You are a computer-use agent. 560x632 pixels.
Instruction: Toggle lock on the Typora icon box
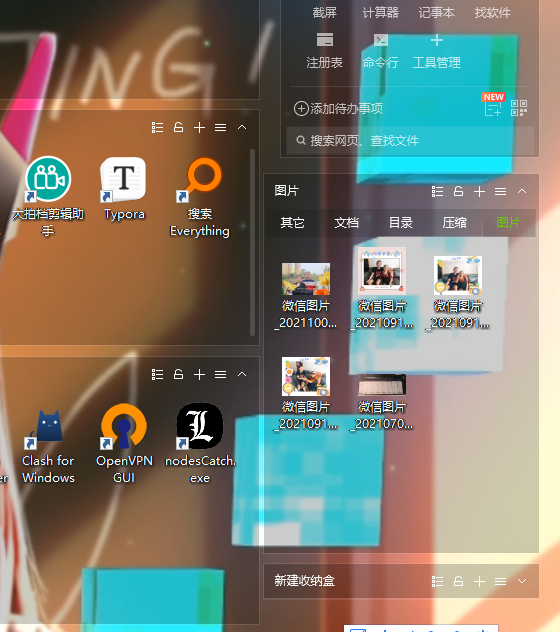tap(178, 127)
